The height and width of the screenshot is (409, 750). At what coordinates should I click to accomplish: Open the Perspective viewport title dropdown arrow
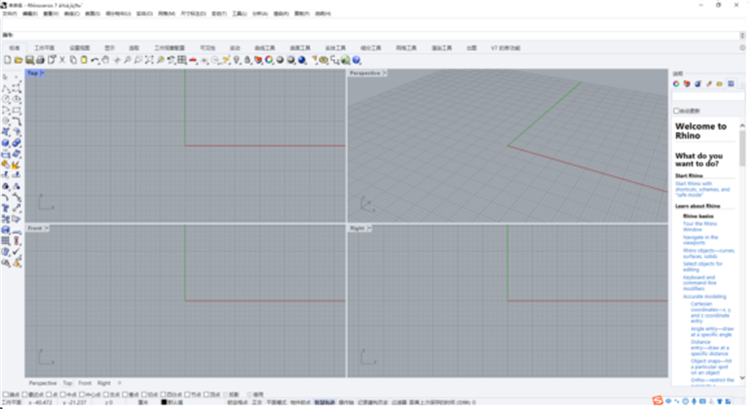pos(385,73)
